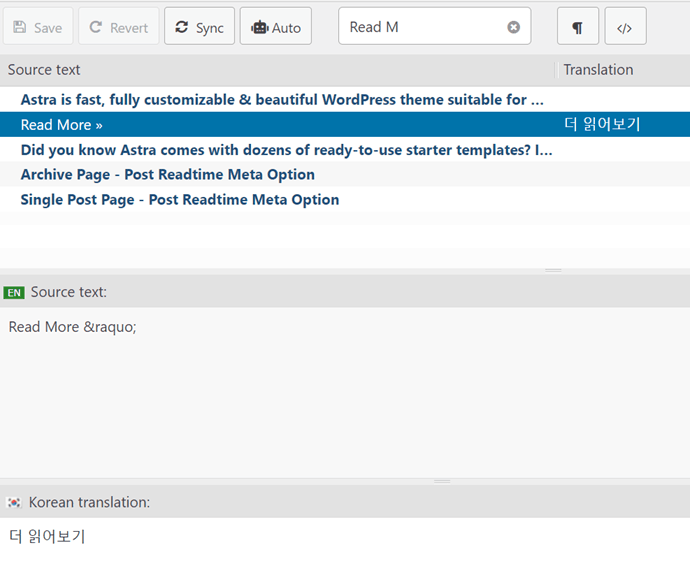This screenshot has height=566, width=690.
Task: Grab the divider handle above Source text pane
Action: 553,270
